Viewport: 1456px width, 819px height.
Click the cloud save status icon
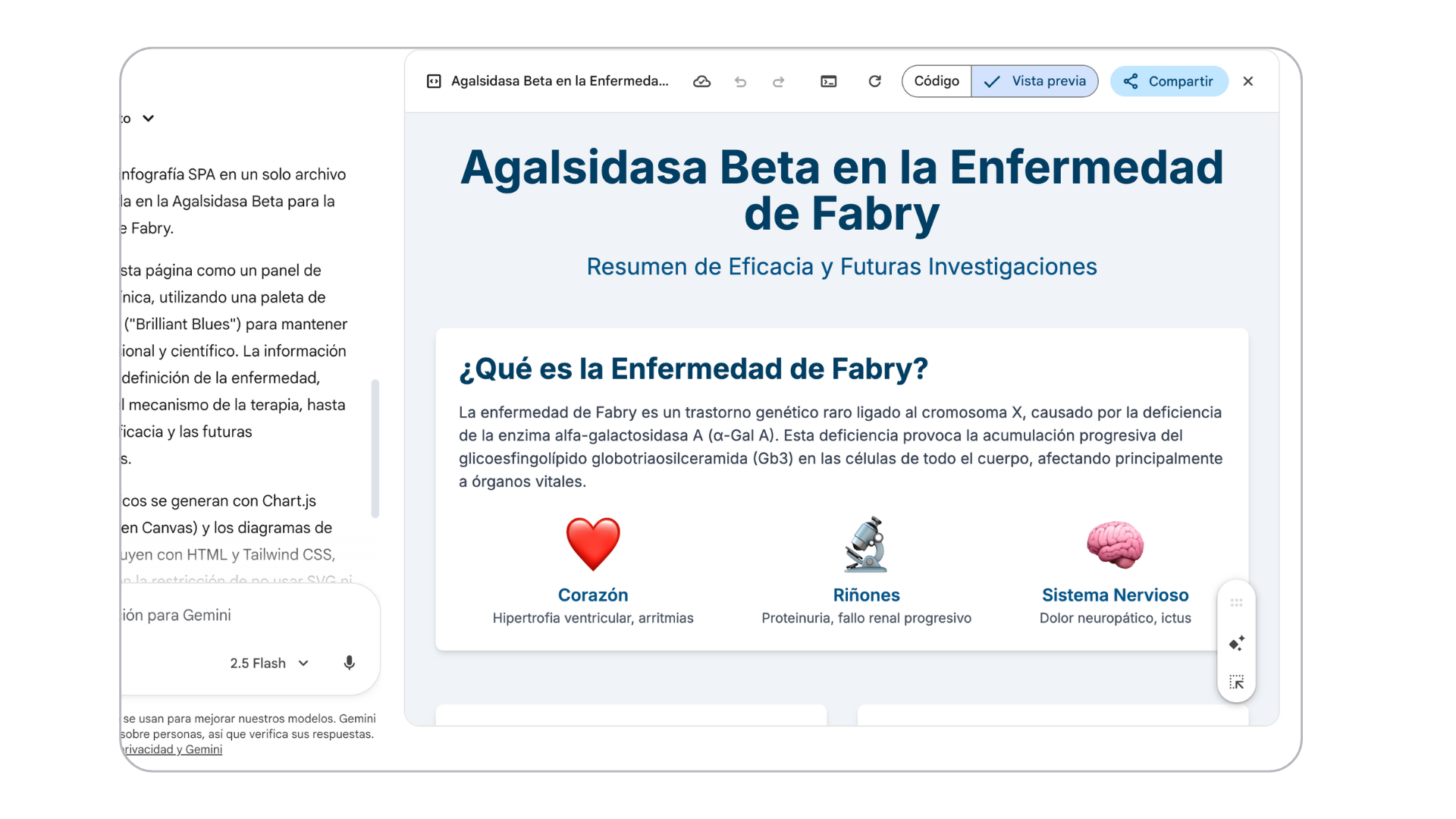coord(701,81)
